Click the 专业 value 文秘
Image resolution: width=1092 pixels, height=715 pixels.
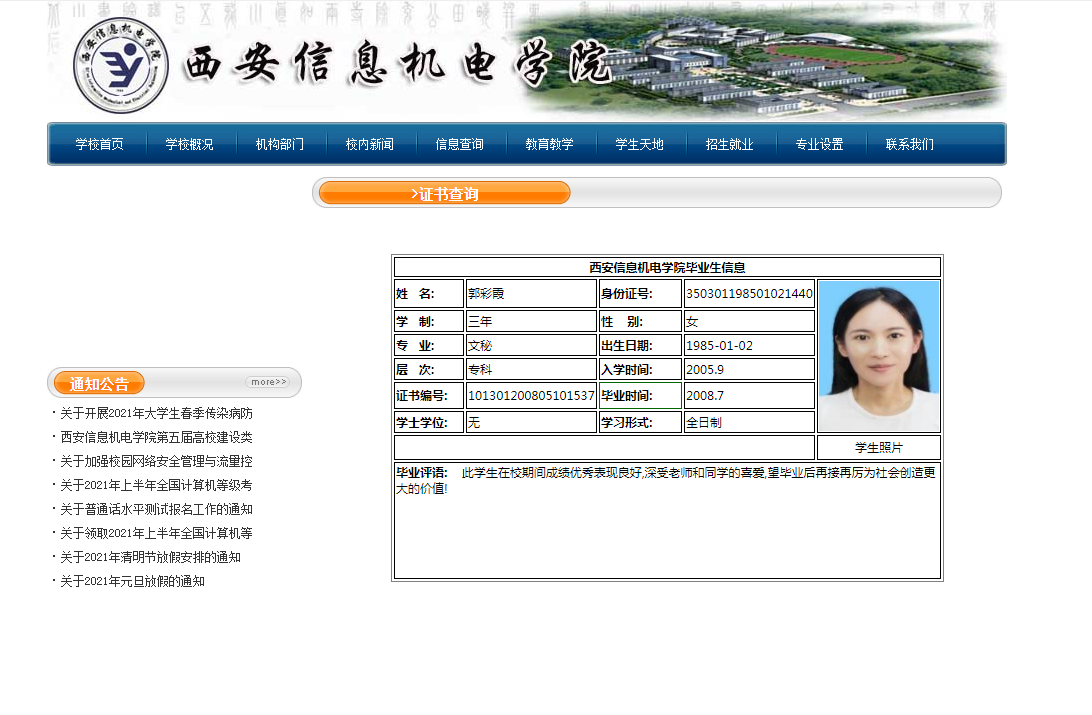click(x=480, y=345)
